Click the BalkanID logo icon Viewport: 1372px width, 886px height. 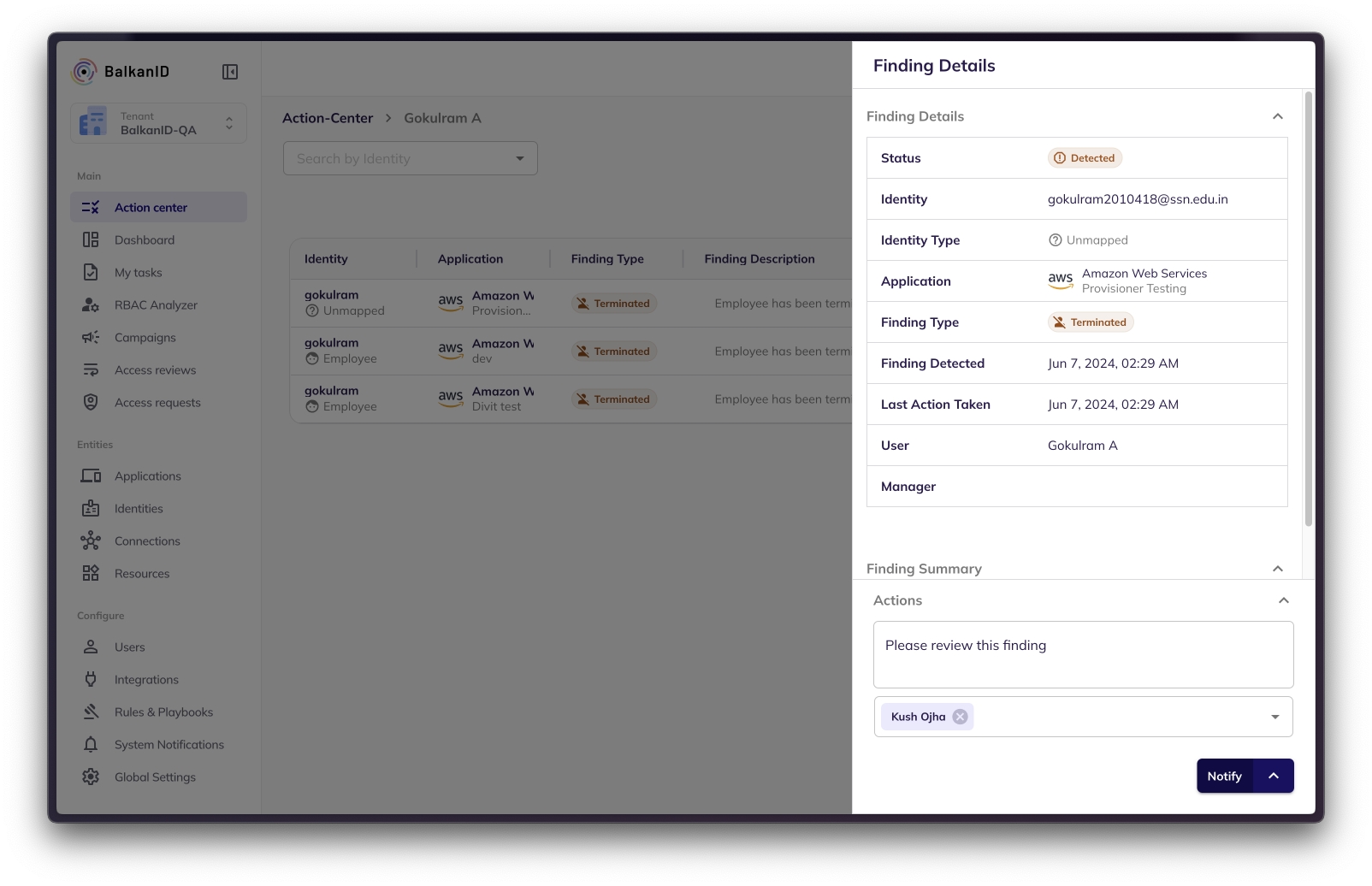click(x=84, y=72)
